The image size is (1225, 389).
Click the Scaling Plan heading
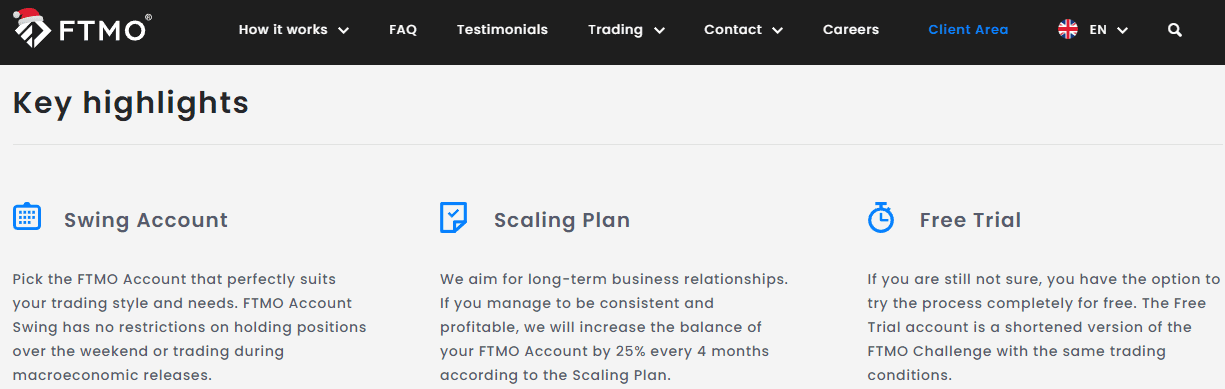coord(562,220)
